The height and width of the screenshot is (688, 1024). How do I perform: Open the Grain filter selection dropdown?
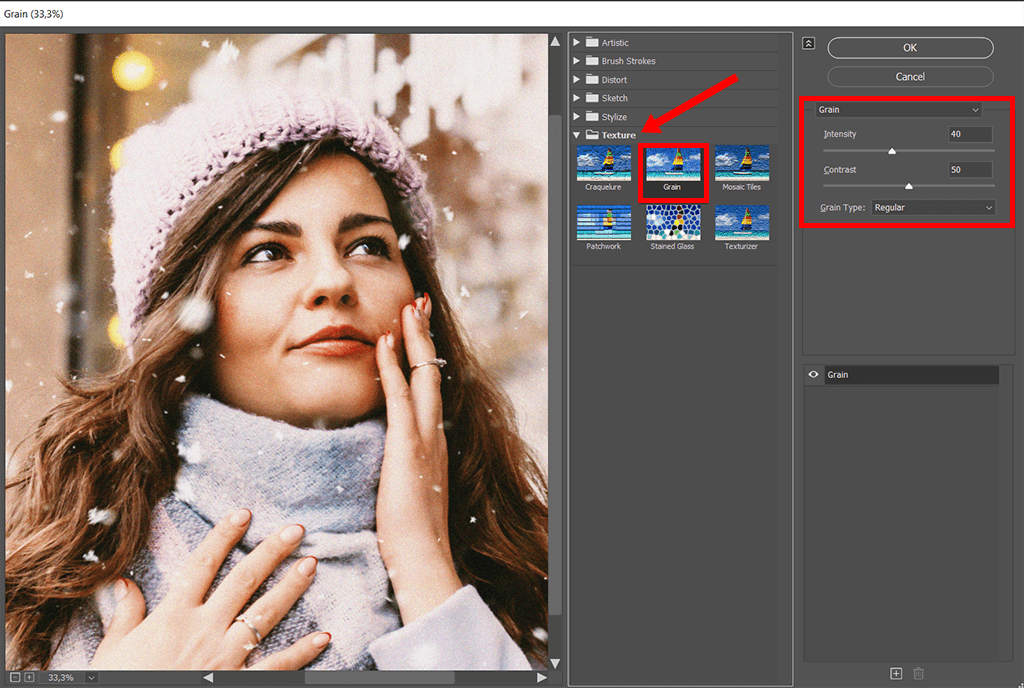point(899,110)
